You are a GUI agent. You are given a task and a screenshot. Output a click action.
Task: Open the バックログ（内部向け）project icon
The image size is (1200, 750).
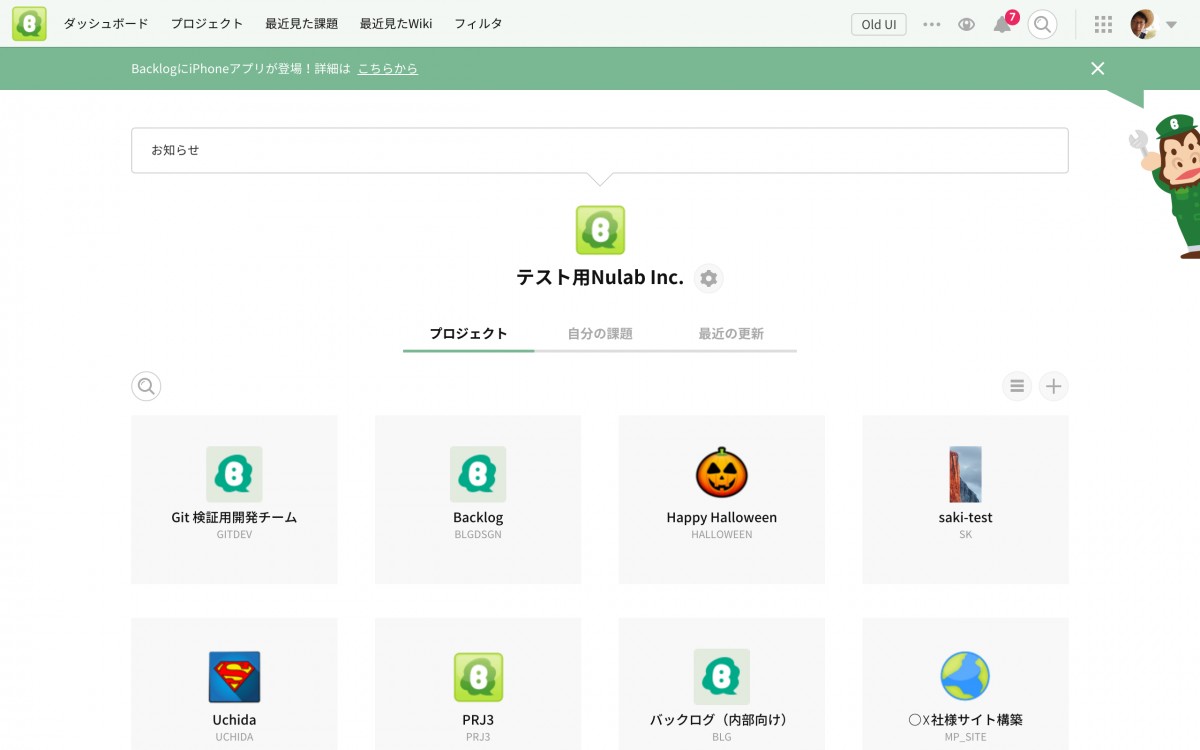click(x=722, y=677)
